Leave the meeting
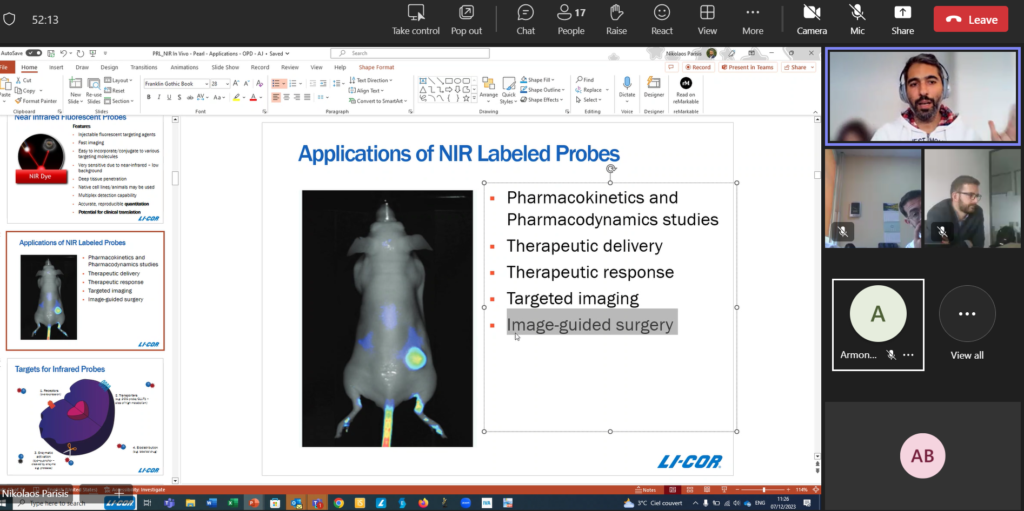This screenshot has width=1024, height=511. click(970, 20)
